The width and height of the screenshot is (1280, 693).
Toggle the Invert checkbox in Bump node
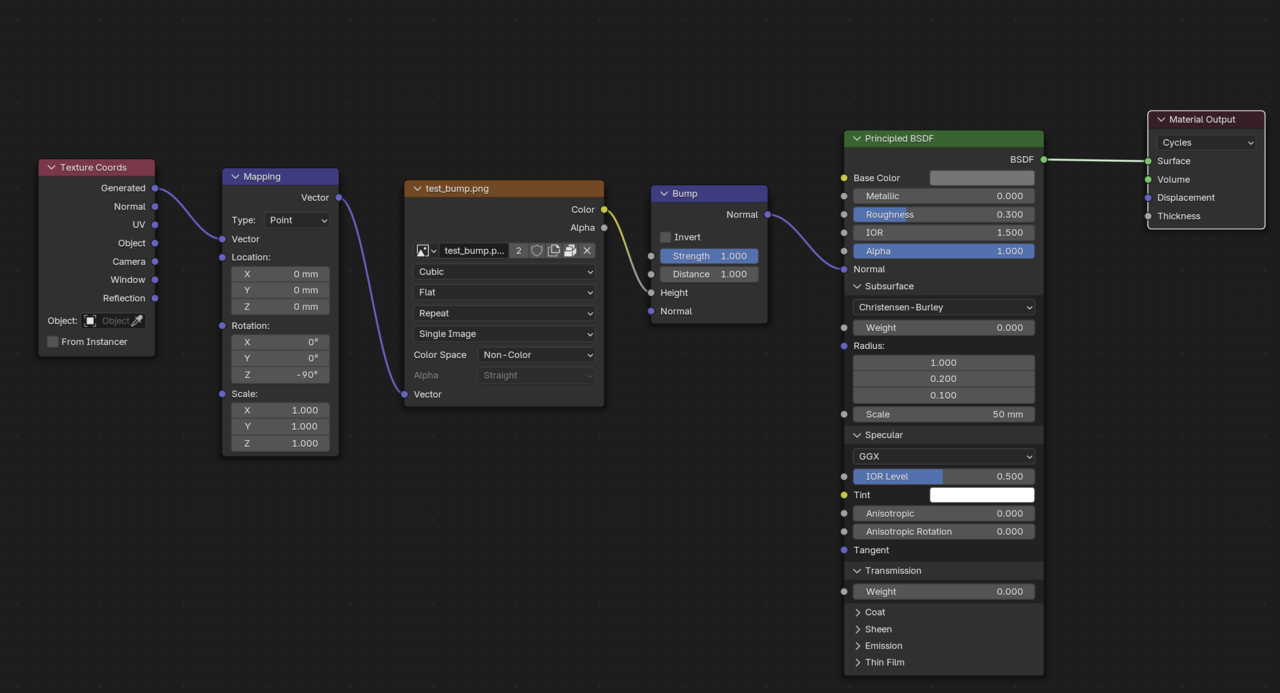click(x=666, y=237)
